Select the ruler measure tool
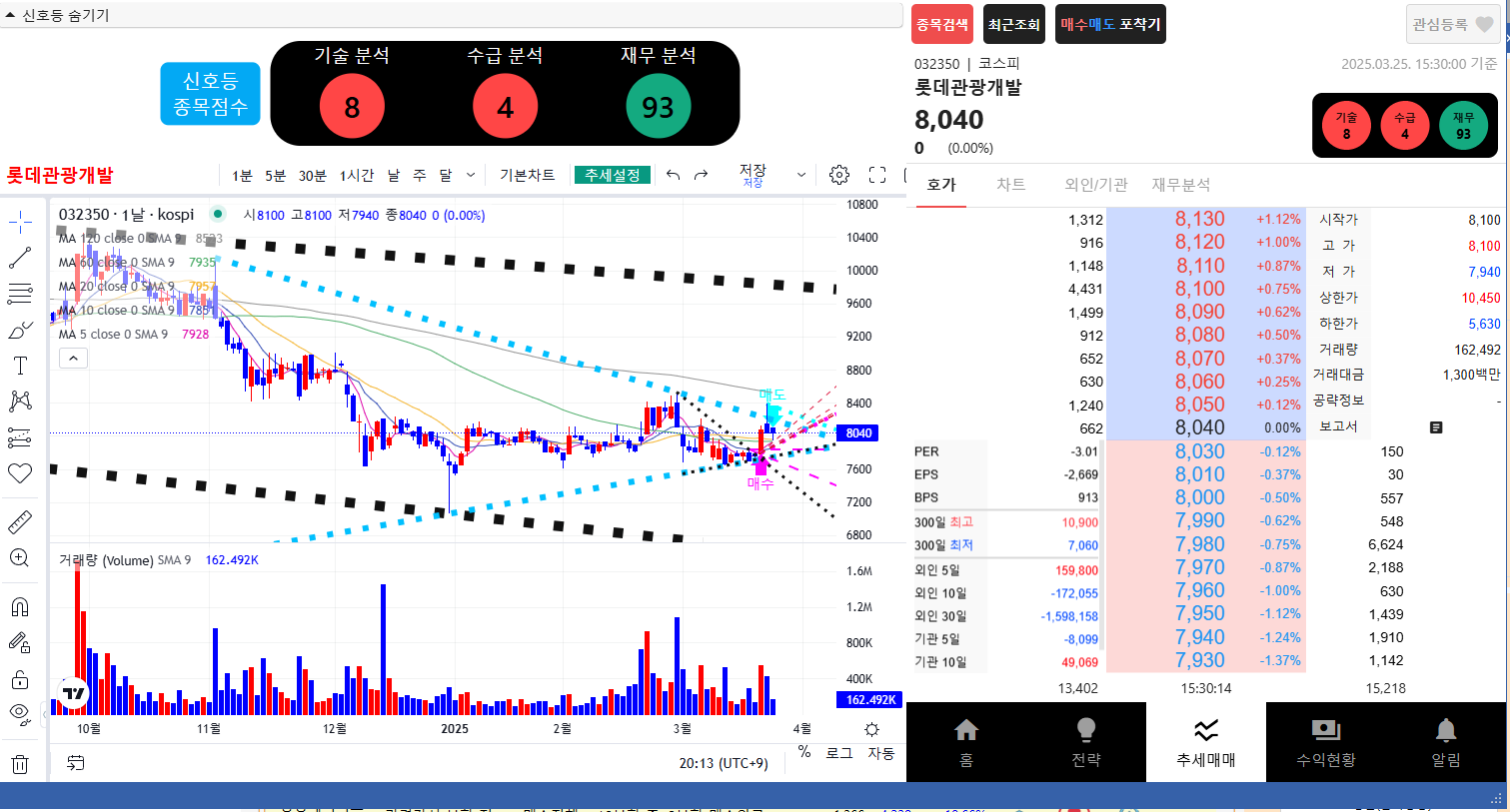 click(x=20, y=521)
